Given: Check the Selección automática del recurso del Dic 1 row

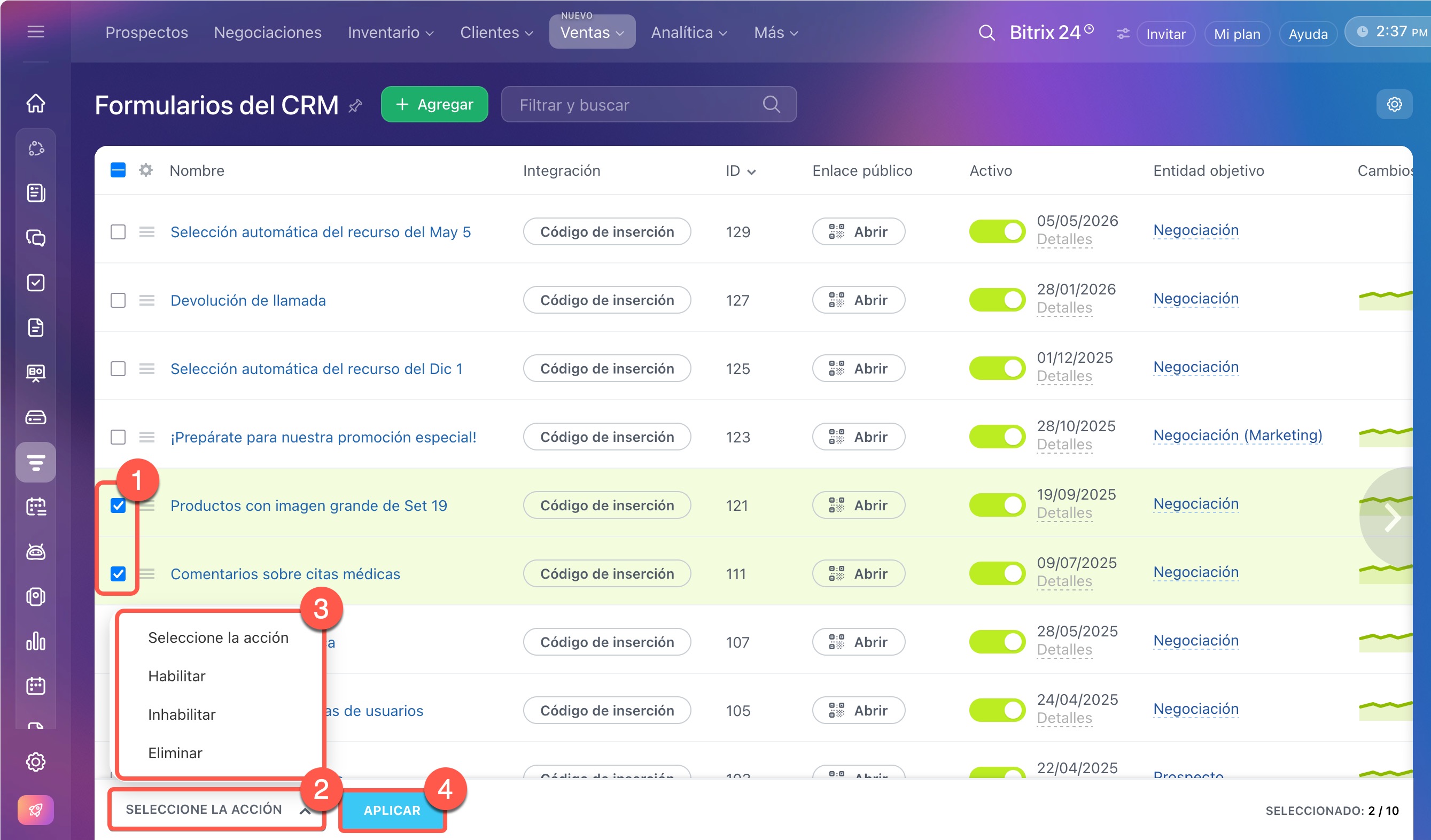Looking at the screenshot, I should coord(118,369).
